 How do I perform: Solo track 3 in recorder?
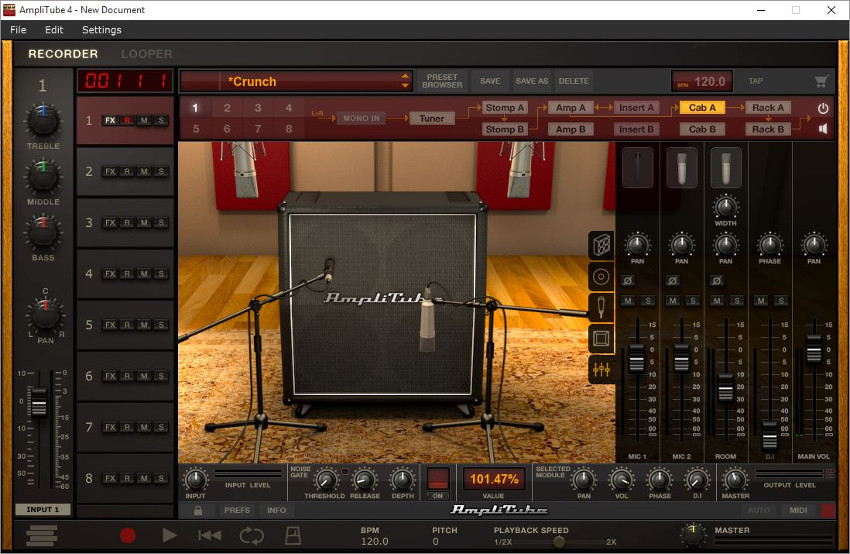click(x=161, y=223)
